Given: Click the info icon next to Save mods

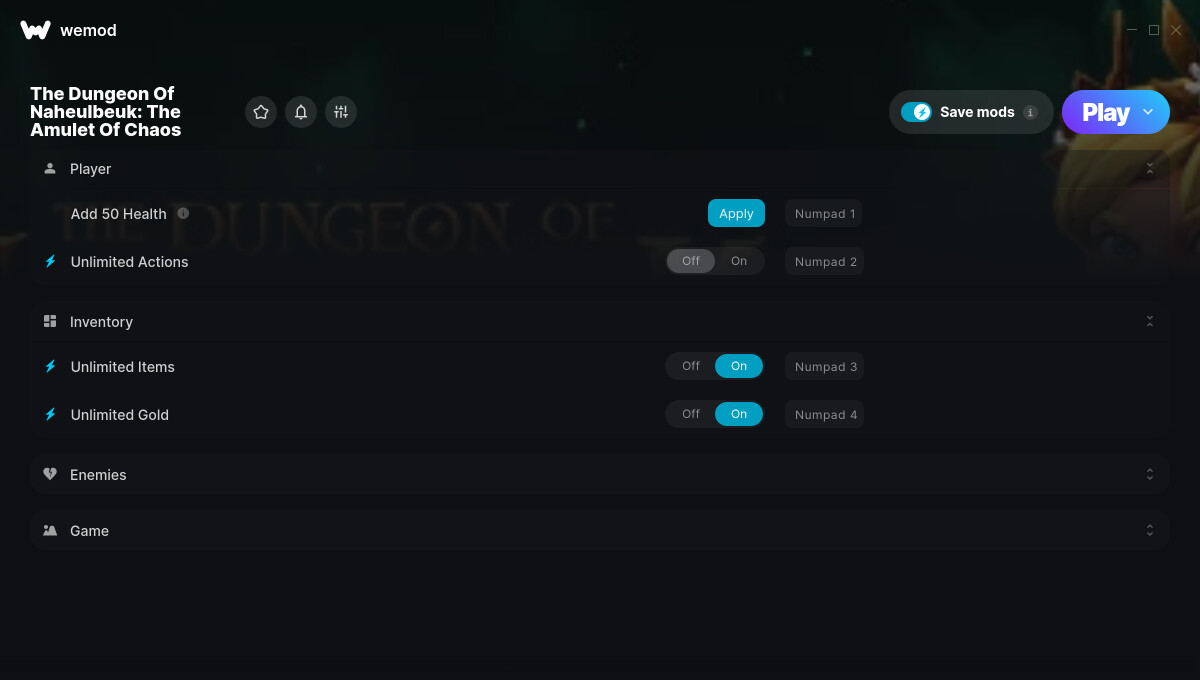Looking at the screenshot, I should tap(1031, 112).
